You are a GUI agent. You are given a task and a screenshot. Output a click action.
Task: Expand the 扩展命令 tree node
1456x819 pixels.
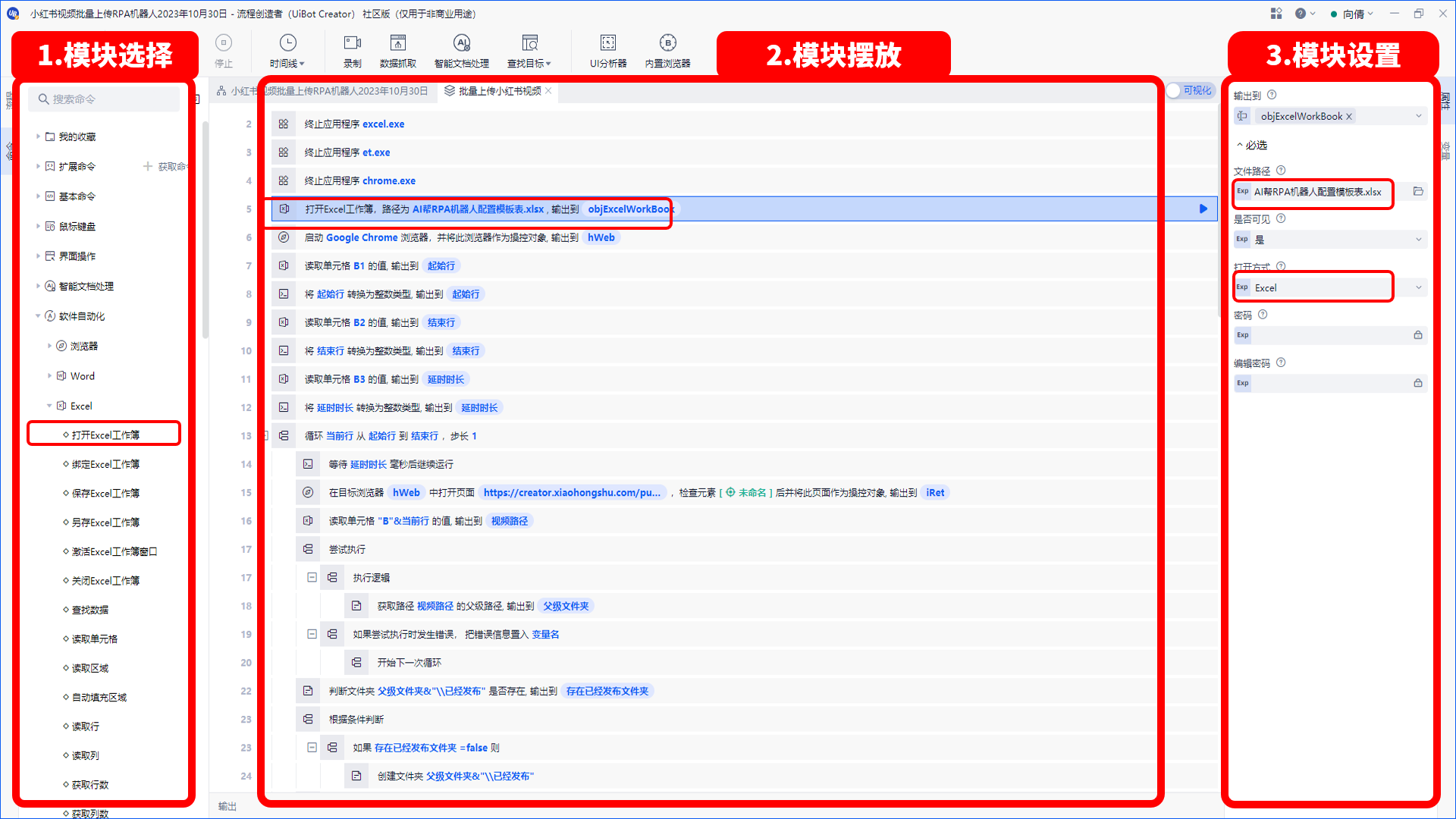(38, 166)
